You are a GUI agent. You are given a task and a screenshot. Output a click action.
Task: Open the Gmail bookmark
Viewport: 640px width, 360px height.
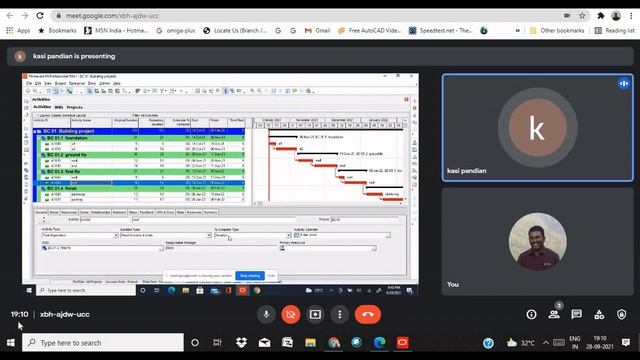tap(317, 31)
